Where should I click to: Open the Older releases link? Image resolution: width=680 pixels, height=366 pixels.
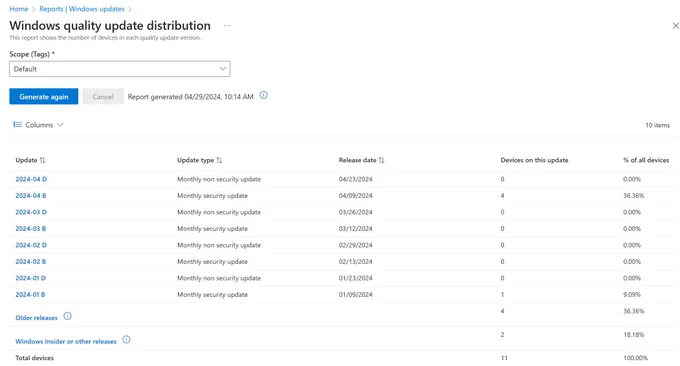[x=36, y=318]
